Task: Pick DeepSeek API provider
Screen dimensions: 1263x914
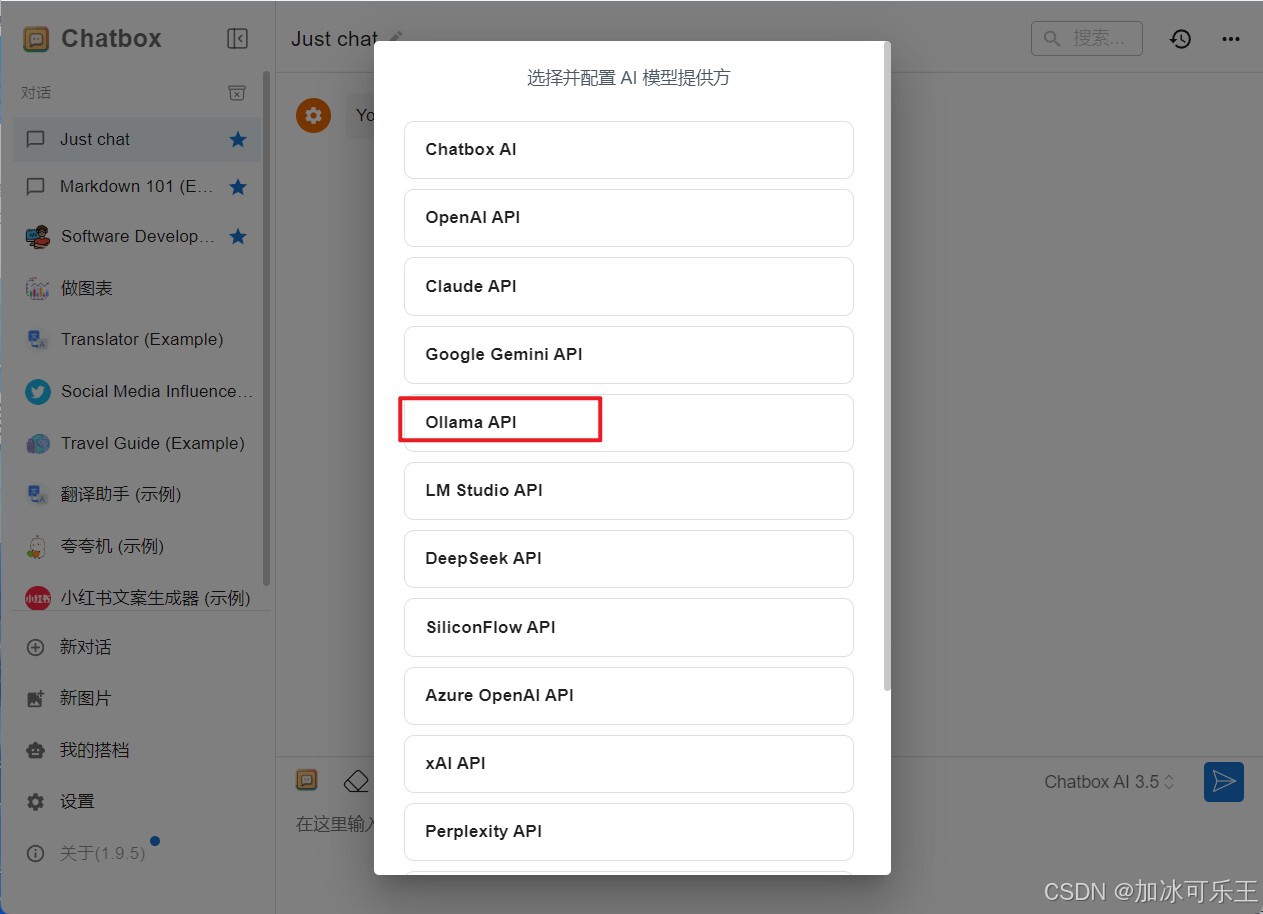Action: (628, 558)
